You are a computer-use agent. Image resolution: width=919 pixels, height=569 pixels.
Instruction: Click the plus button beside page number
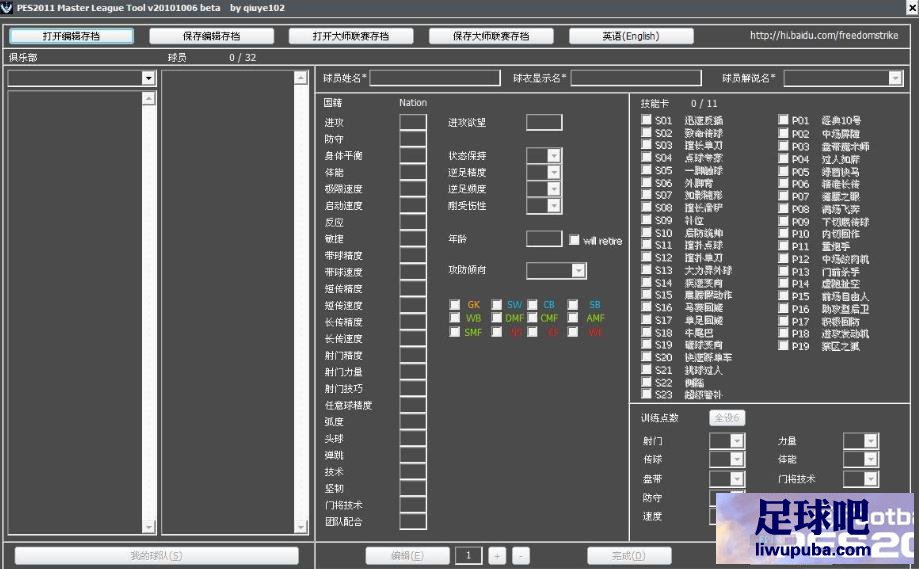click(x=496, y=556)
